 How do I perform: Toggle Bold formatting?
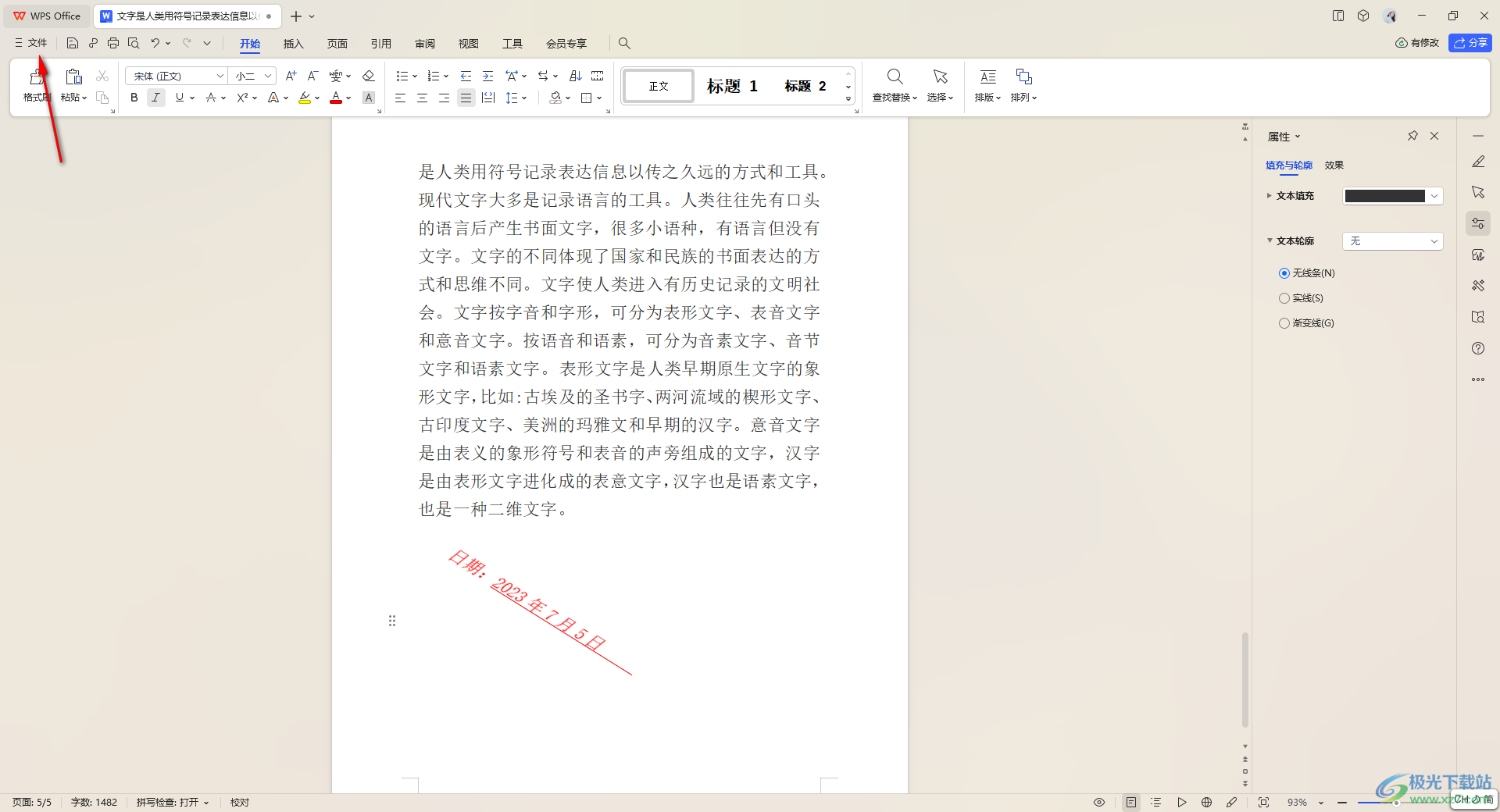point(134,98)
